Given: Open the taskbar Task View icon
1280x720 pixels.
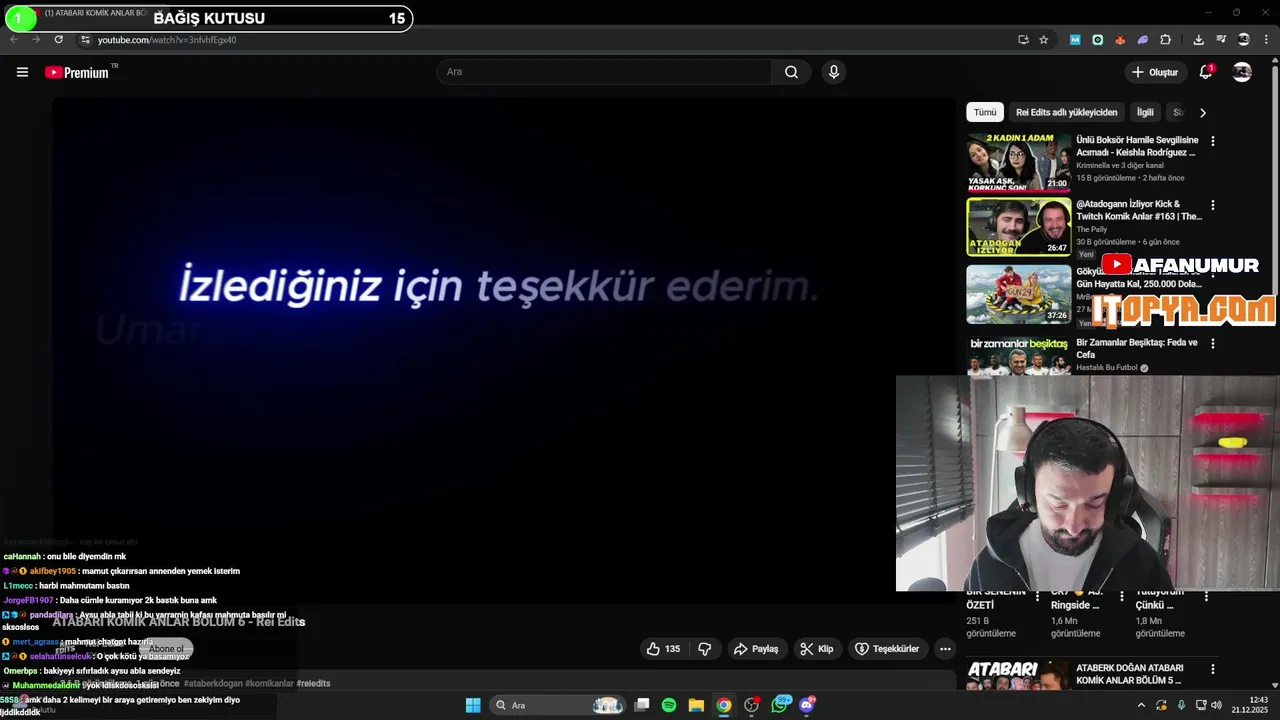Looking at the screenshot, I should coord(642,705).
